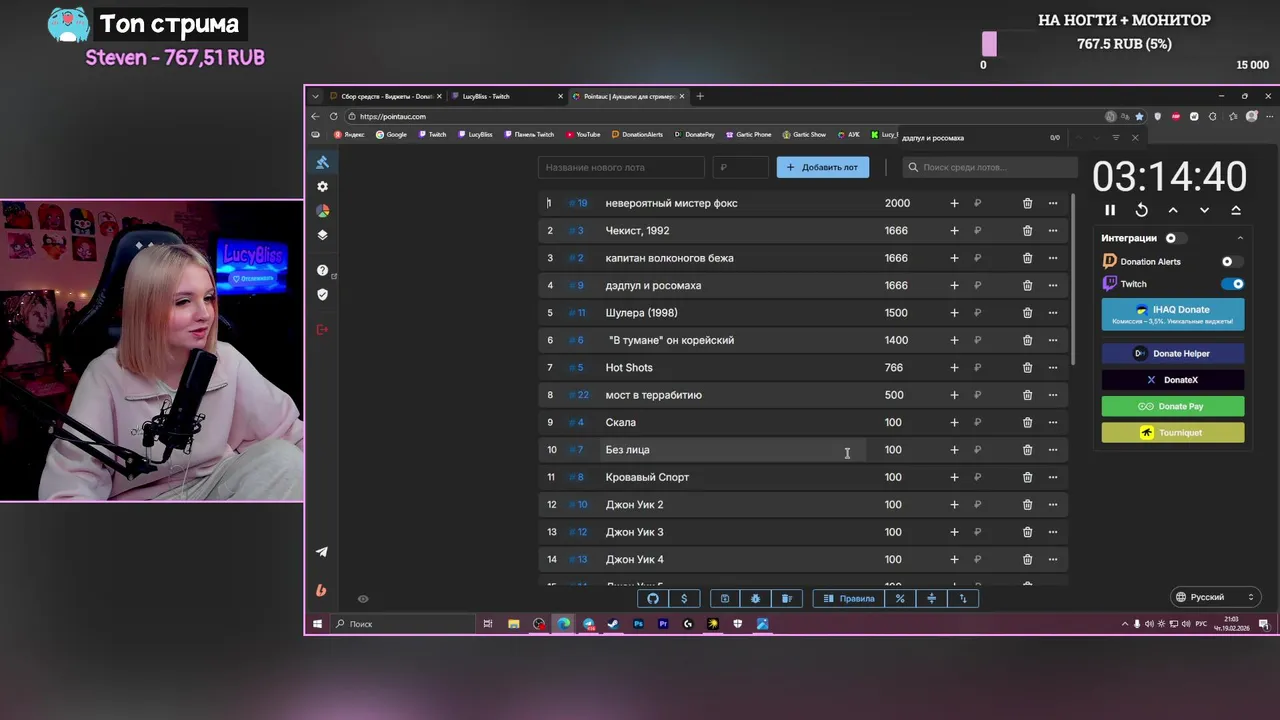Open the Русский language dropdown

[x=1214, y=597]
